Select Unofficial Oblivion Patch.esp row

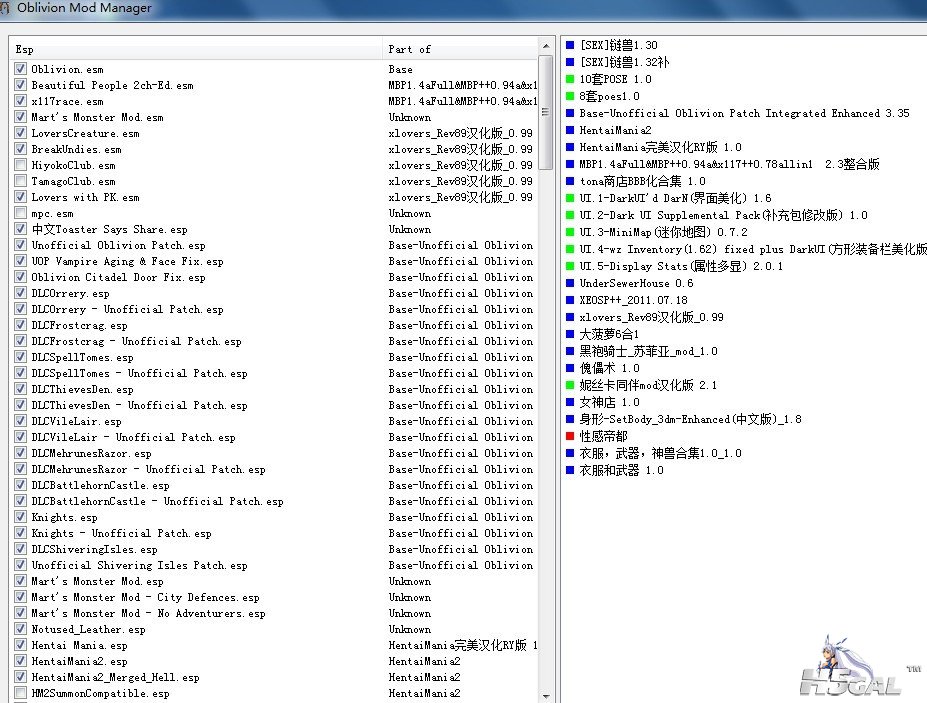tap(274, 245)
